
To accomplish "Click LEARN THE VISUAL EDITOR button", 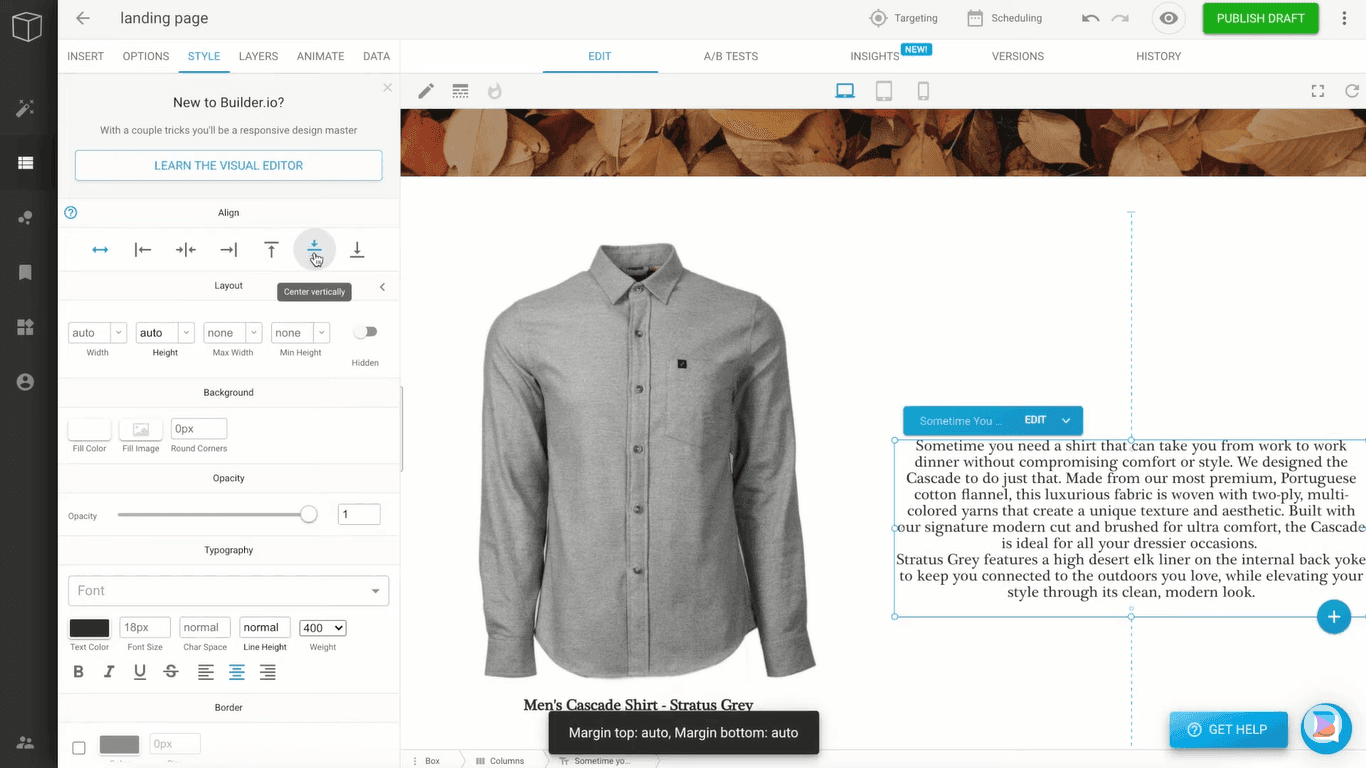I will pyautogui.click(x=228, y=166).
